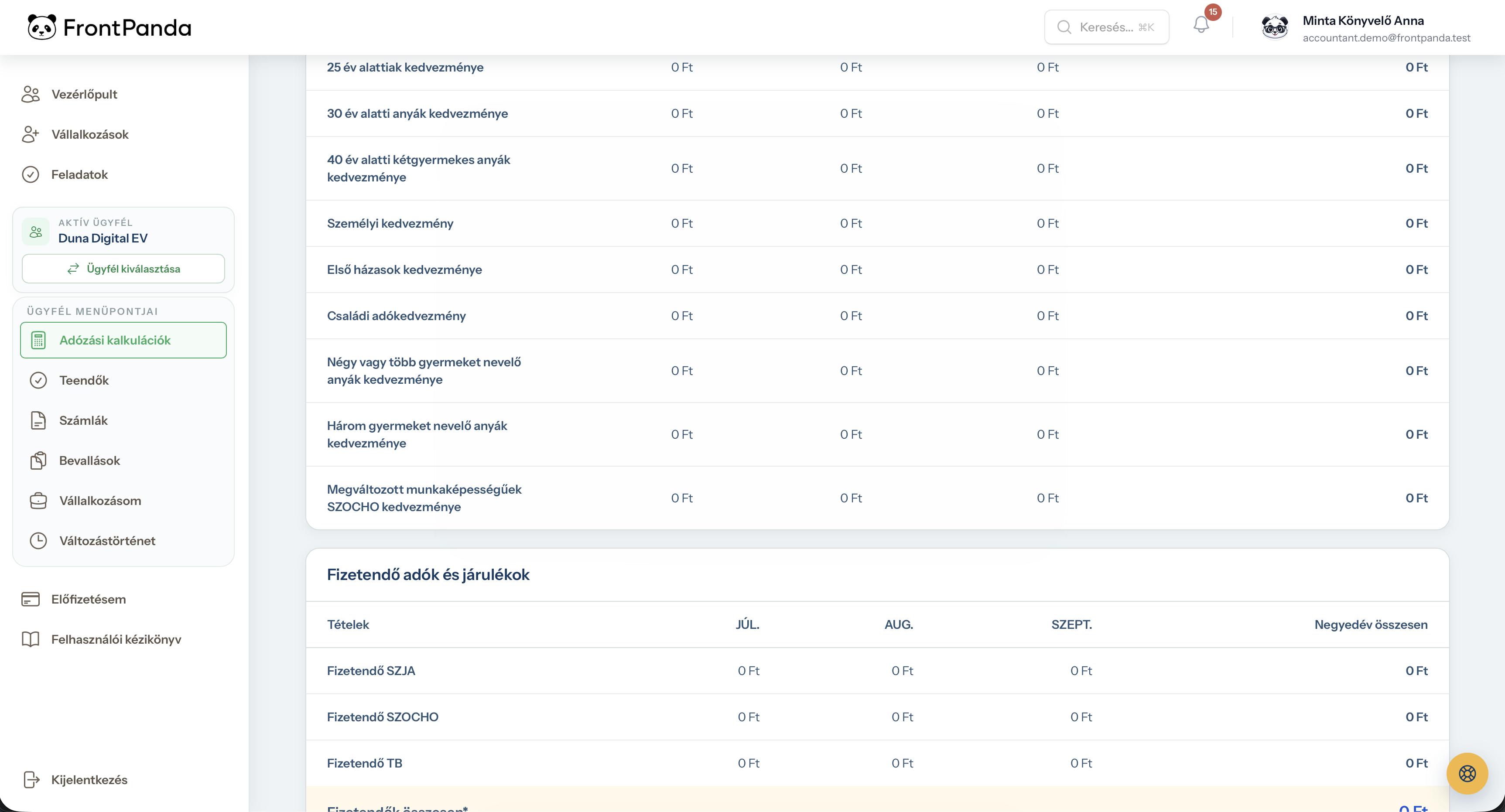Click the 'Családi adókedvezmény' row label
The width and height of the screenshot is (1505, 812).
[x=396, y=315]
